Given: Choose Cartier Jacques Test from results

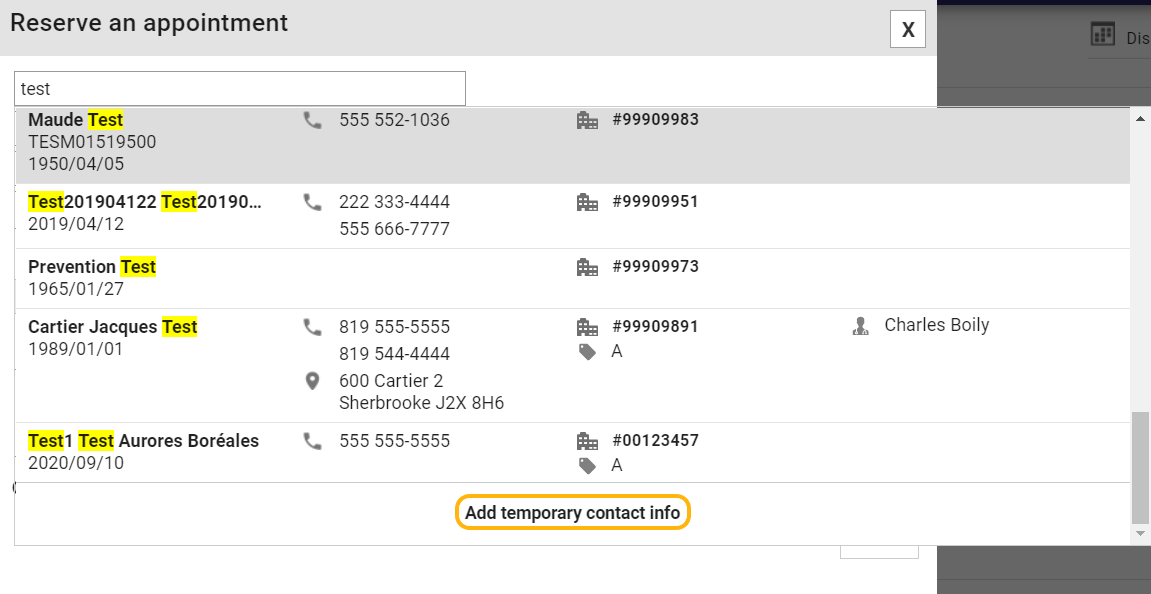Looking at the screenshot, I should coord(573,366).
